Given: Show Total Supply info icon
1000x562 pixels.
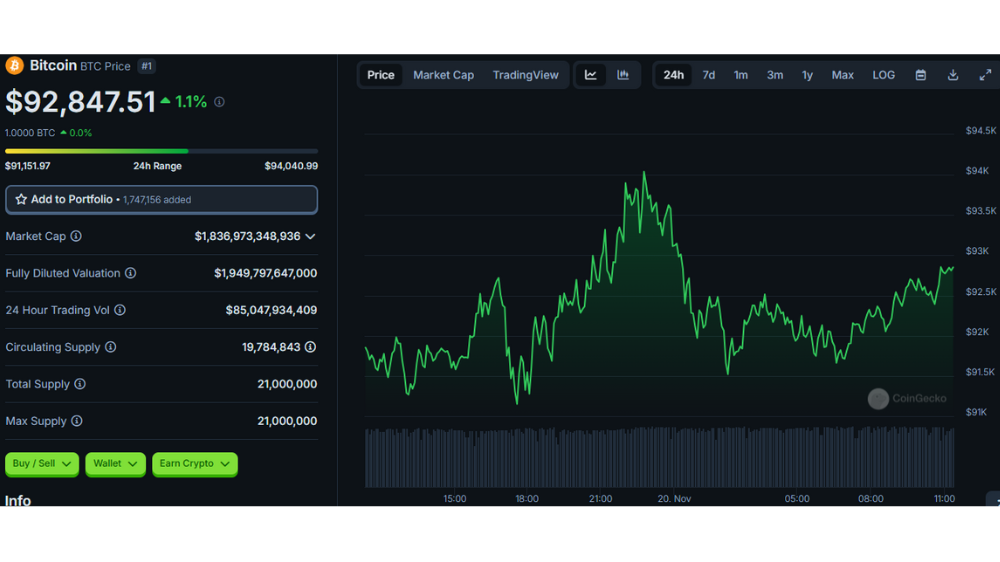Looking at the screenshot, I should [x=80, y=384].
